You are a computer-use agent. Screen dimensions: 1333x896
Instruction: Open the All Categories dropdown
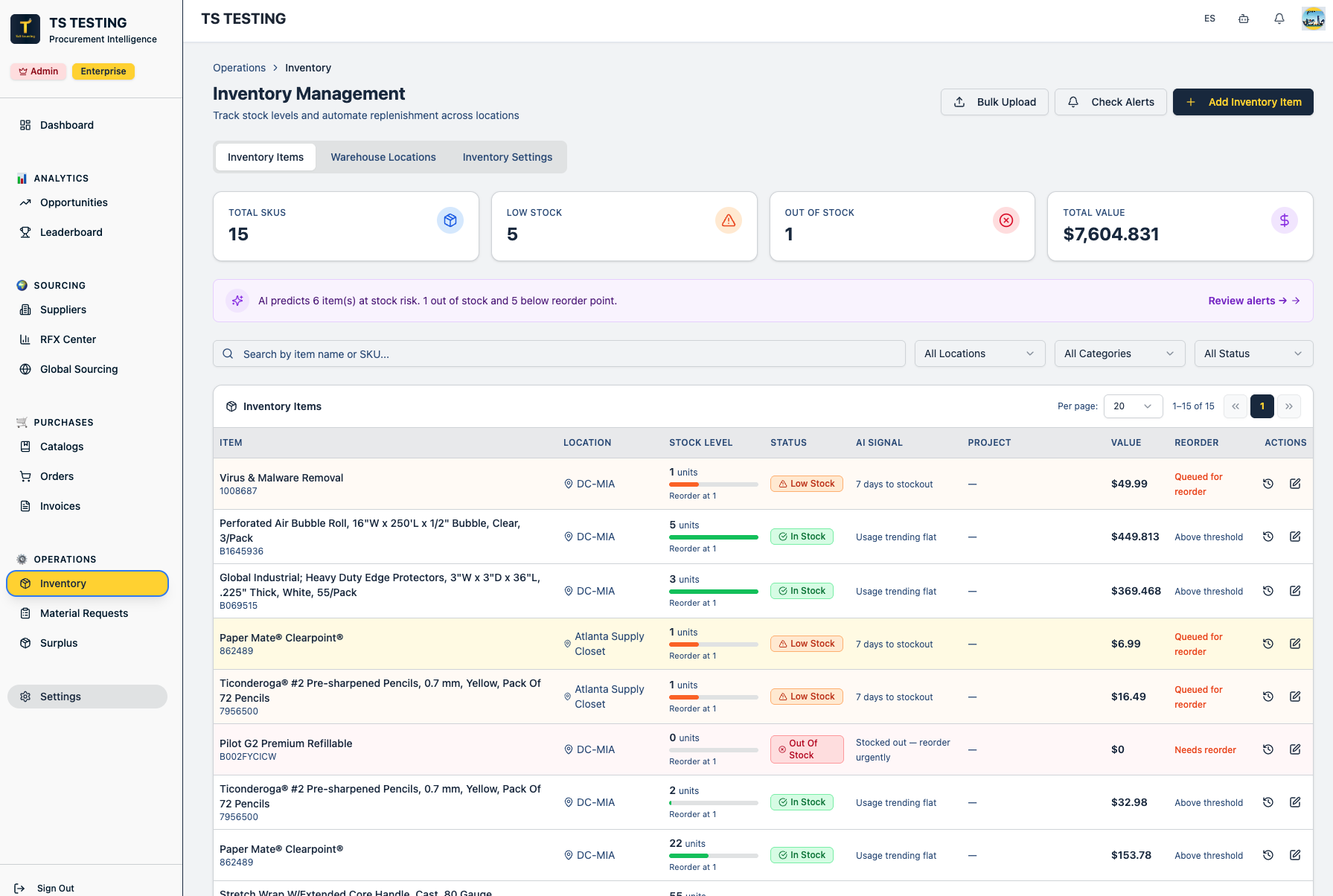[x=1119, y=353]
